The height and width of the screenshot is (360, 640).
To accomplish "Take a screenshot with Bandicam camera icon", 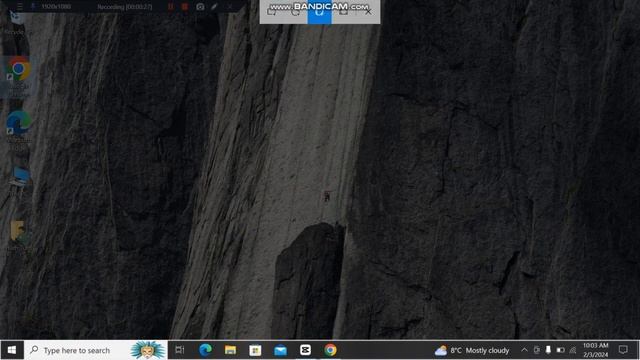I will pos(200,7).
